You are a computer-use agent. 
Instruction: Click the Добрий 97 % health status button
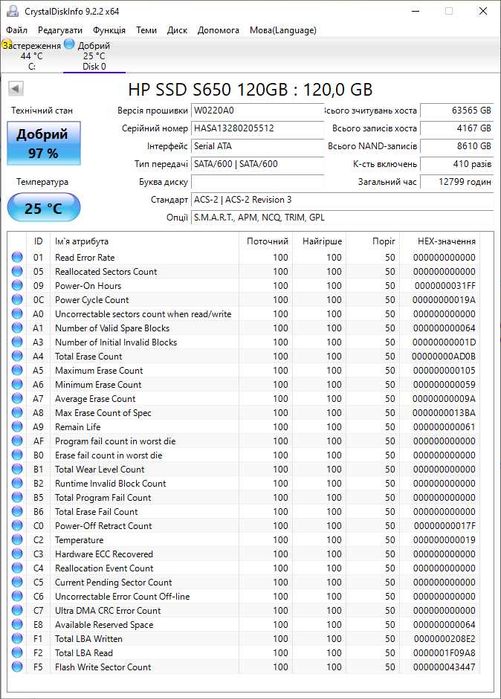pyautogui.click(x=43, y=143)
